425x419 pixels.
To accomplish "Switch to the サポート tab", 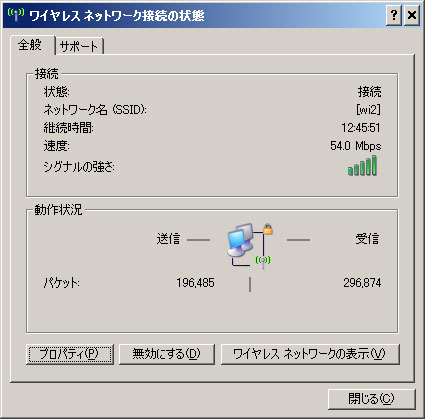I will click(x=79, y=46).
